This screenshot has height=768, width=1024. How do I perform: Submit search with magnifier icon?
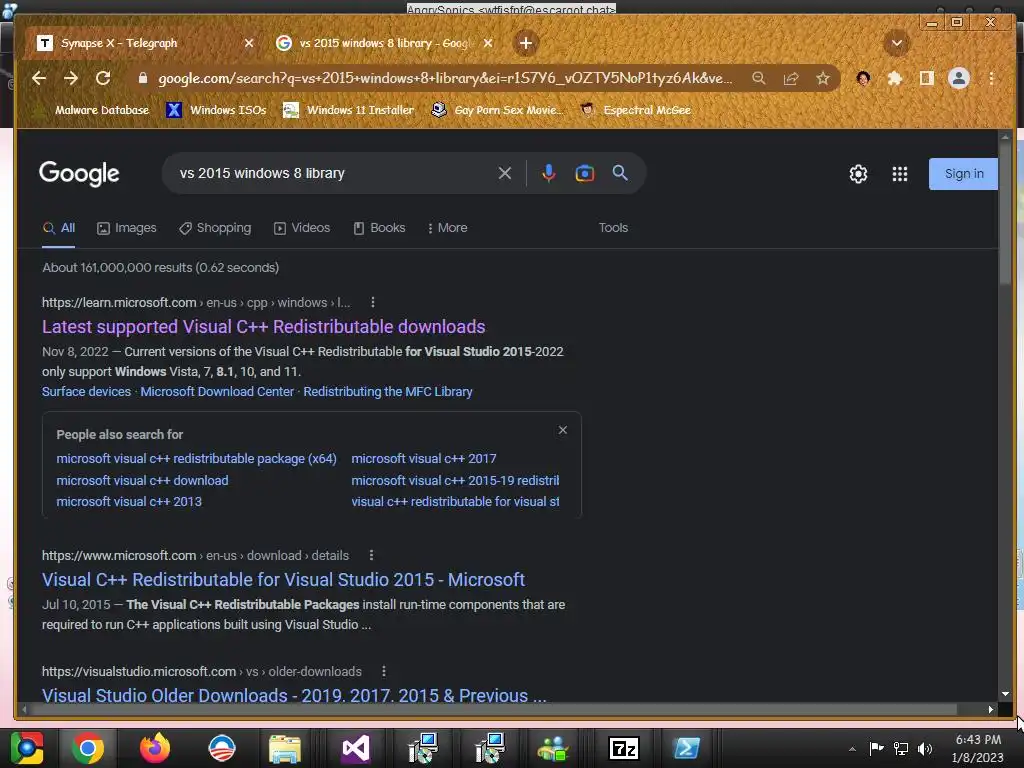tap(620, 173)
